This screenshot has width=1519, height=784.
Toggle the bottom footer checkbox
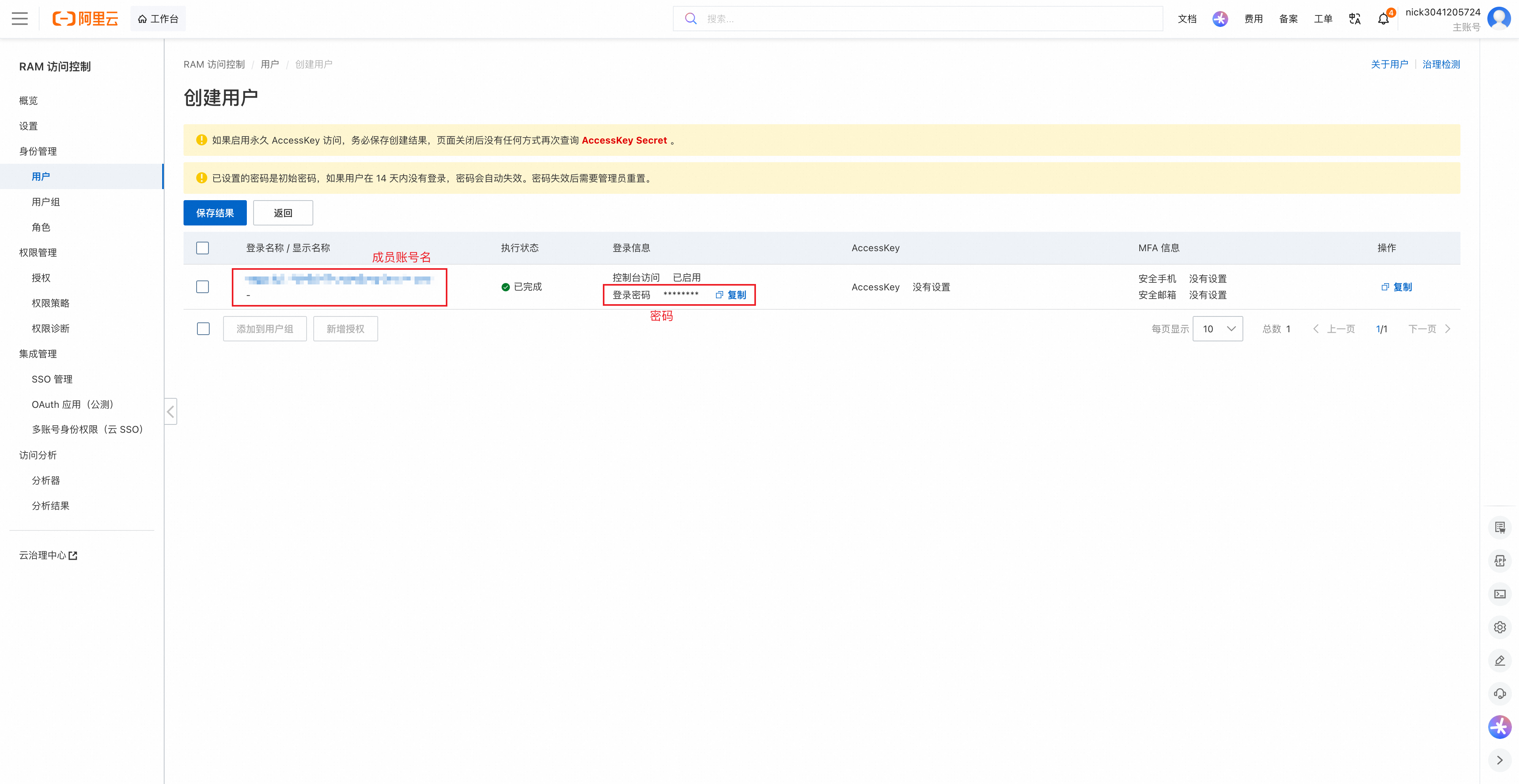203,329
